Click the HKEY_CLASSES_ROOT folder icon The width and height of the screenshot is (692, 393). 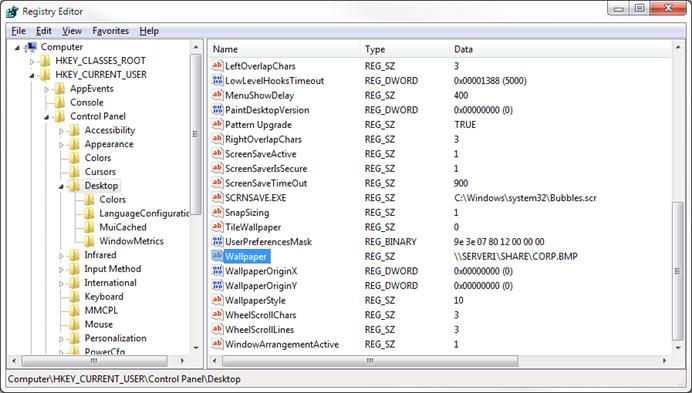(45, 61)
